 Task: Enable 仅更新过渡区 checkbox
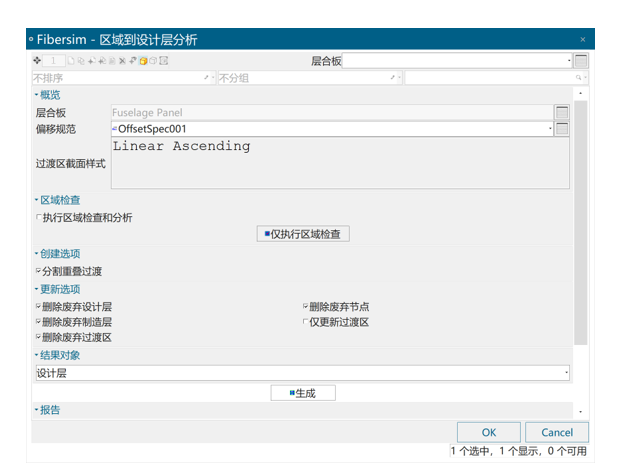pos(306,321)
